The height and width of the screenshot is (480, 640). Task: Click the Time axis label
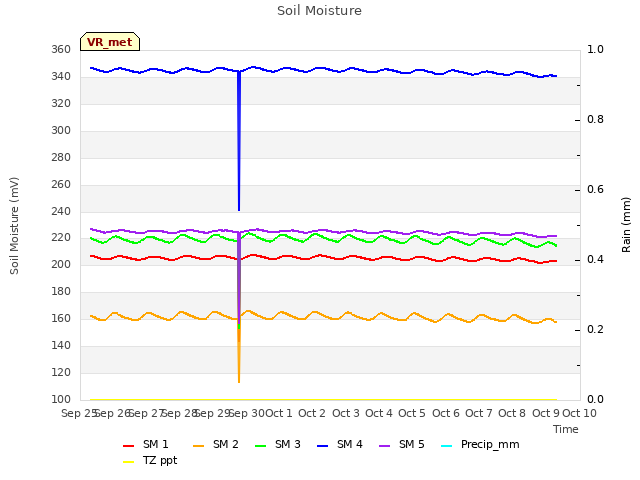pos(566,429)
